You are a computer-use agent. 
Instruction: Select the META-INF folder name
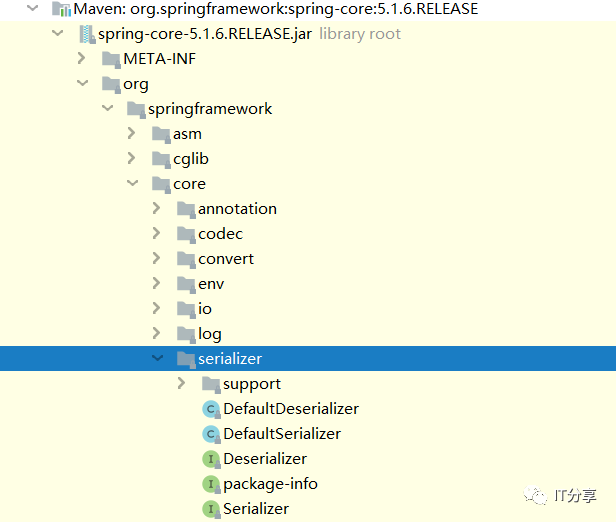tap(160, 59)
